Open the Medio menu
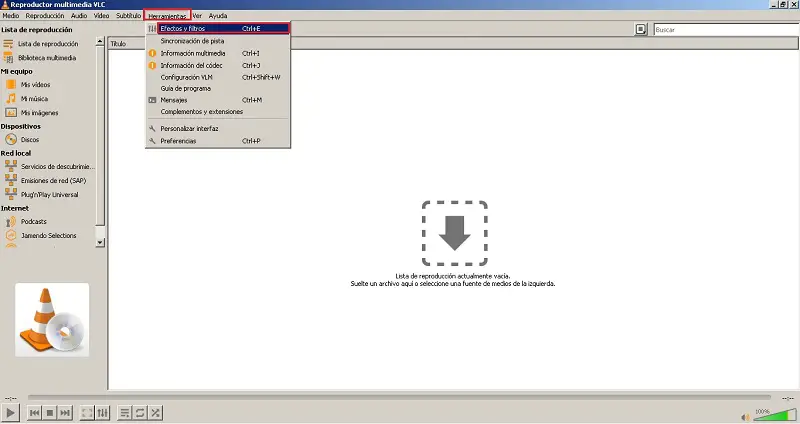The width and height of the screenshot is (800, 424). (x=11, y=16)
